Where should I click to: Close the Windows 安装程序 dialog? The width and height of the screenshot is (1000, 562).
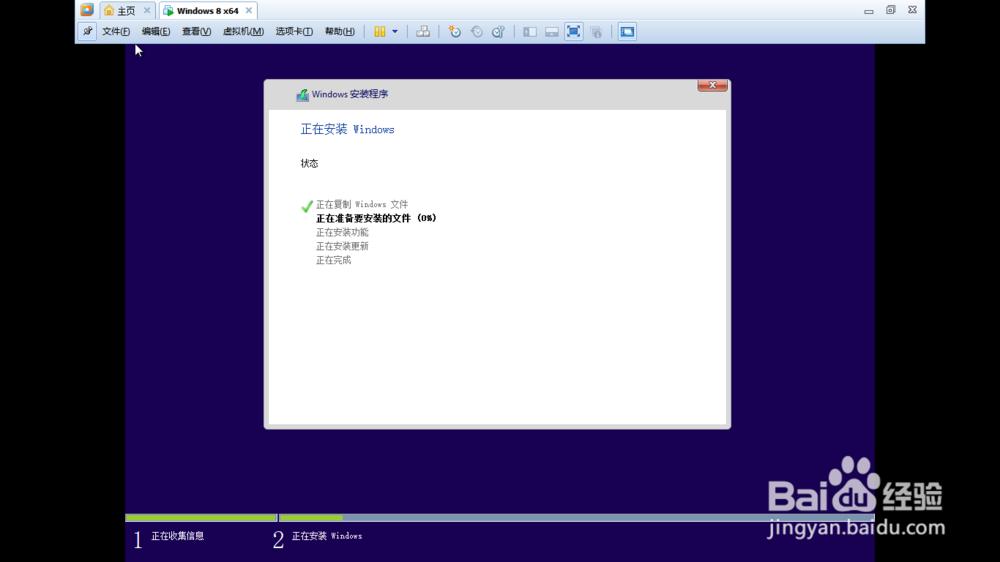tap(712, 85)
